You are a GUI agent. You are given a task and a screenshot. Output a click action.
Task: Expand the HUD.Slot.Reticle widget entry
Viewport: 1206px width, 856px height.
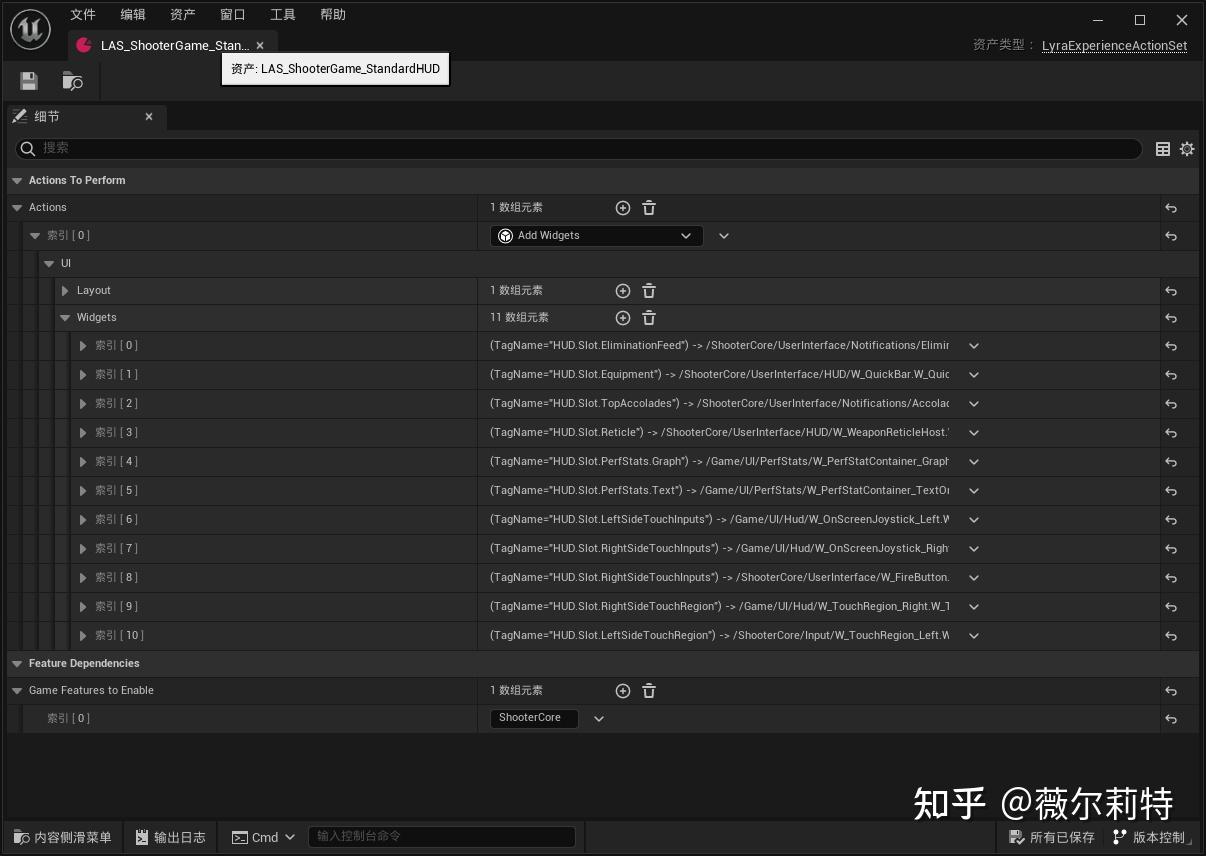(x=84, y=432)
